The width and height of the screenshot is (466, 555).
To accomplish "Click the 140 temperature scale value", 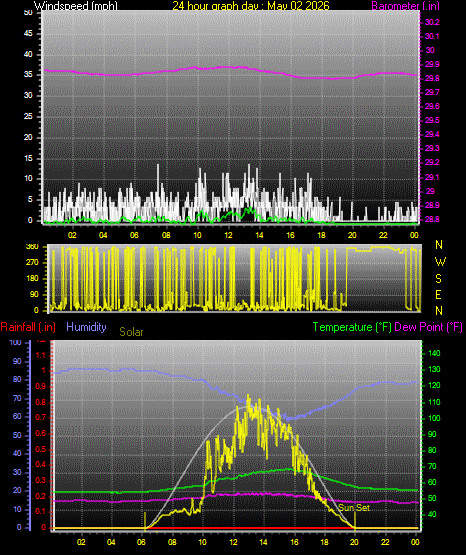I will (434, 353).
